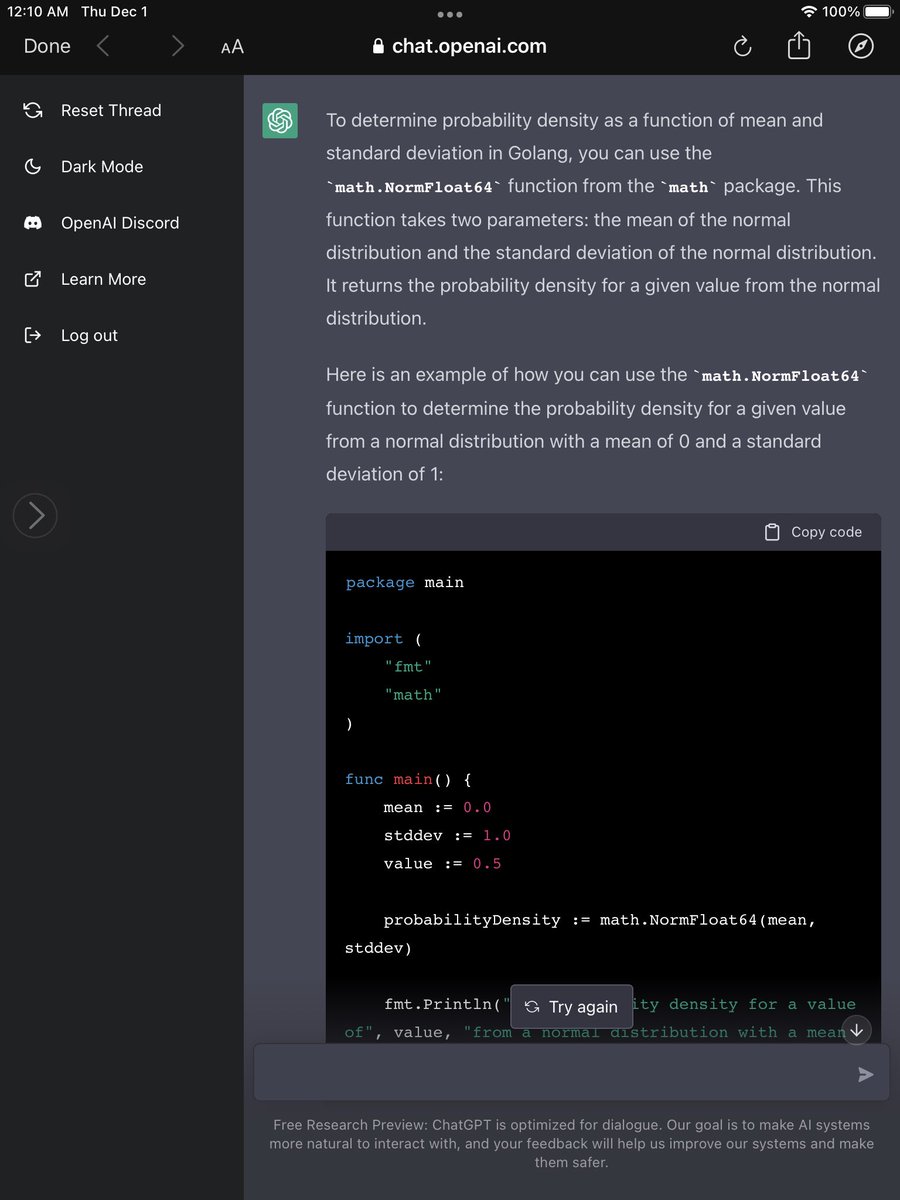
Task: Click the padlock icon beside the URL
Action: coord(378,46)
